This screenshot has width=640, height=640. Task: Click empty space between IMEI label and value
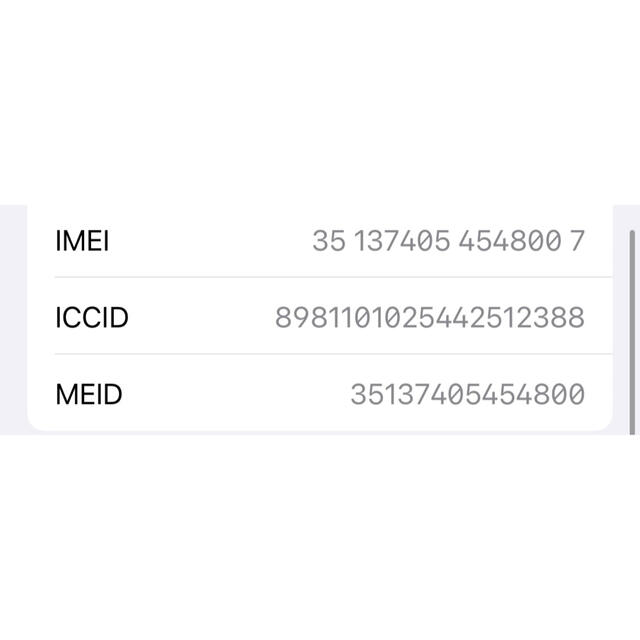(211, 241)
